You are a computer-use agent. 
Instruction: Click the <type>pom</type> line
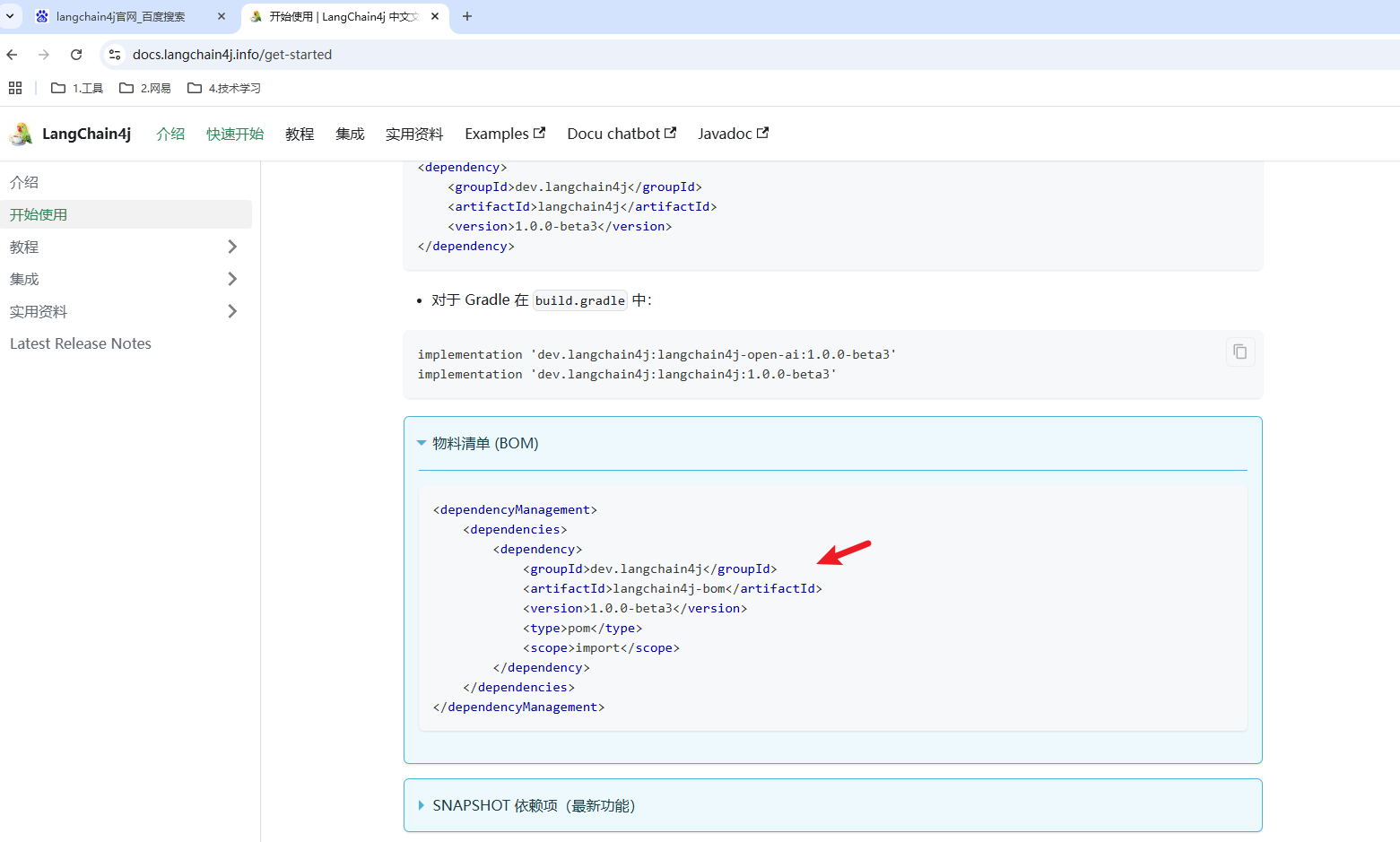[583, 628]
